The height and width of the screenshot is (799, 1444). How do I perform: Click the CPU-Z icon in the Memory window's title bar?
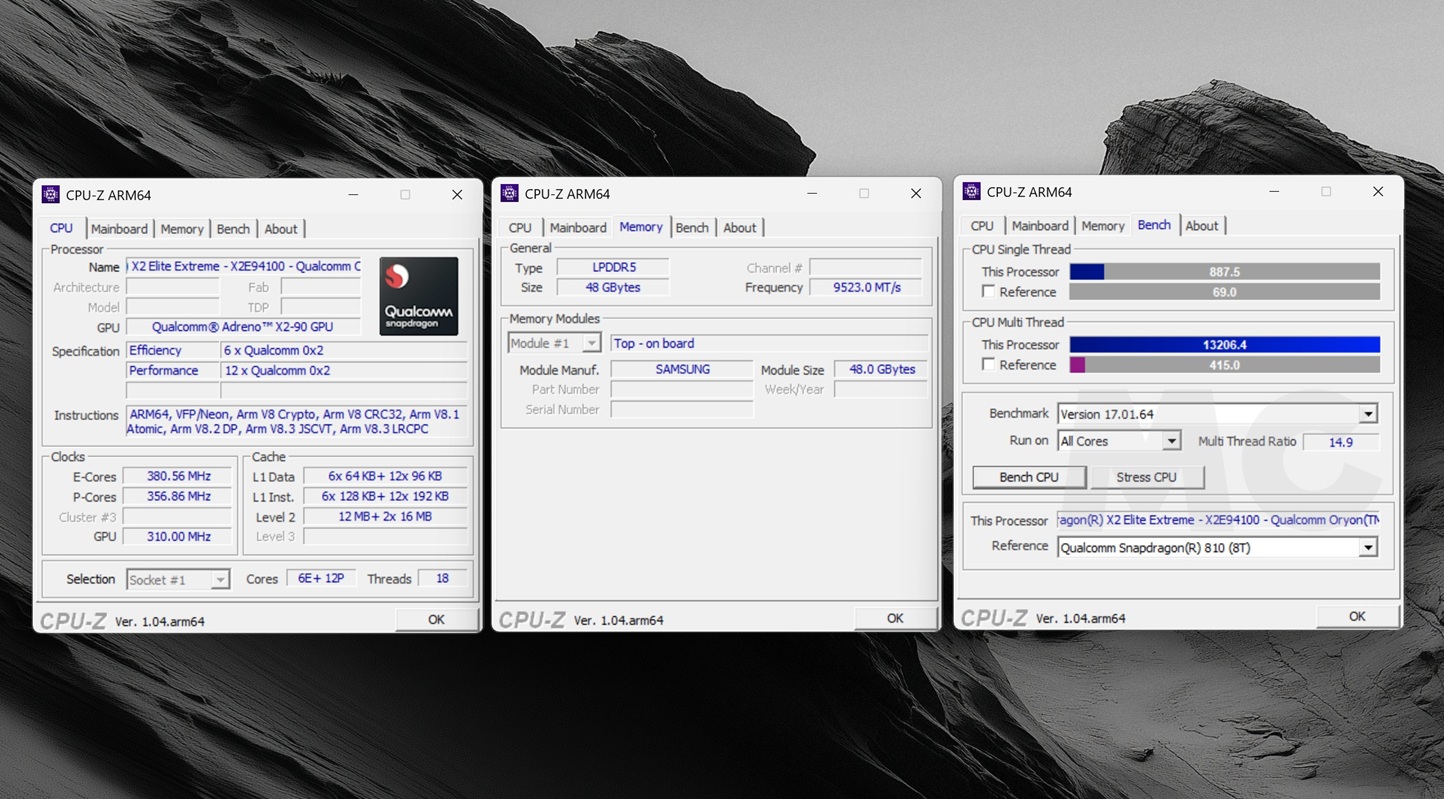point(509,193)
